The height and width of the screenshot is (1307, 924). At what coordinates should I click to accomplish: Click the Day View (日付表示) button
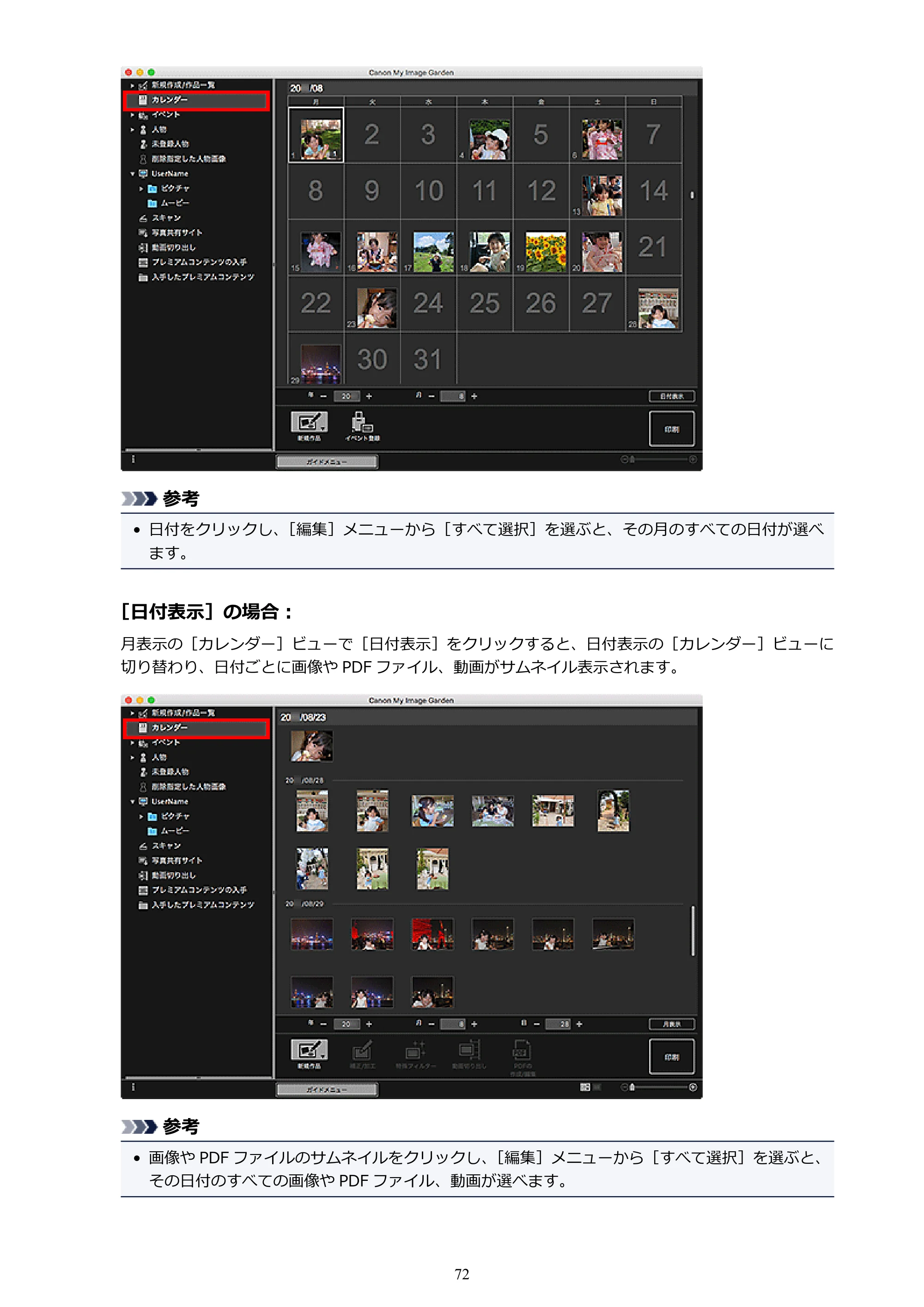pyautogui.click(x=672, y=396)
